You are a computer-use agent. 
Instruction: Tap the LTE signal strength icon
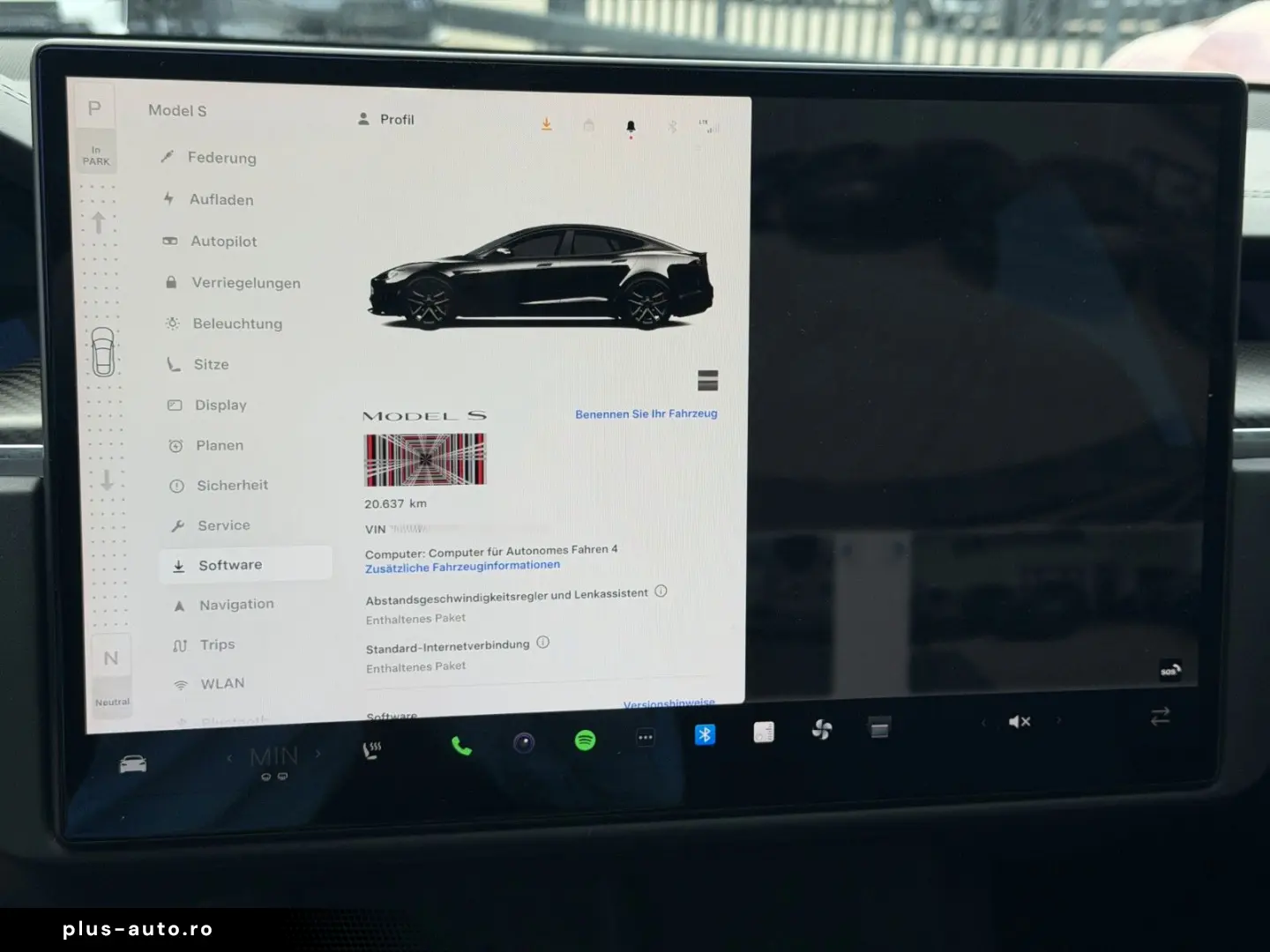click(709, 126)
